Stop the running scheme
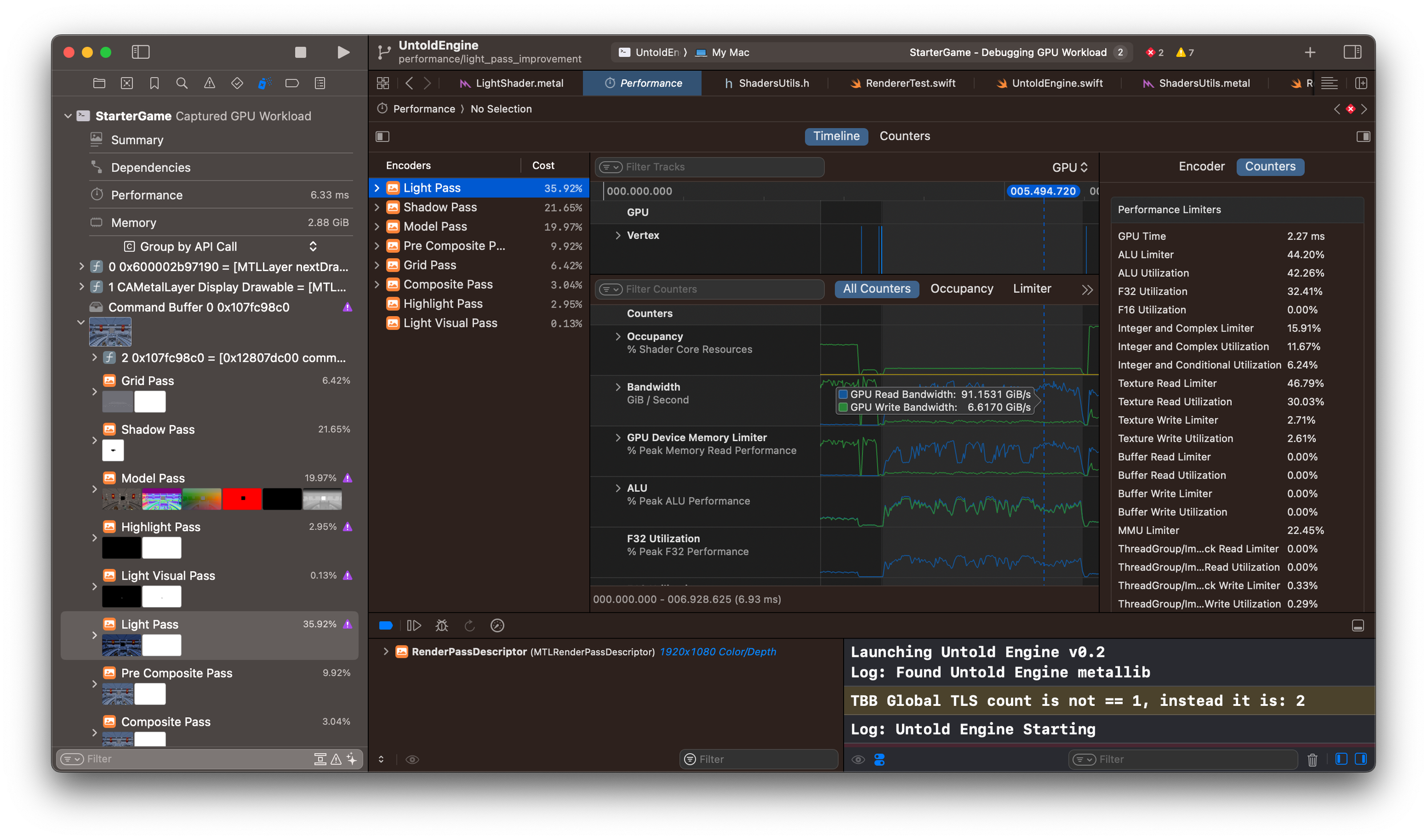 [x=300, y=52]
